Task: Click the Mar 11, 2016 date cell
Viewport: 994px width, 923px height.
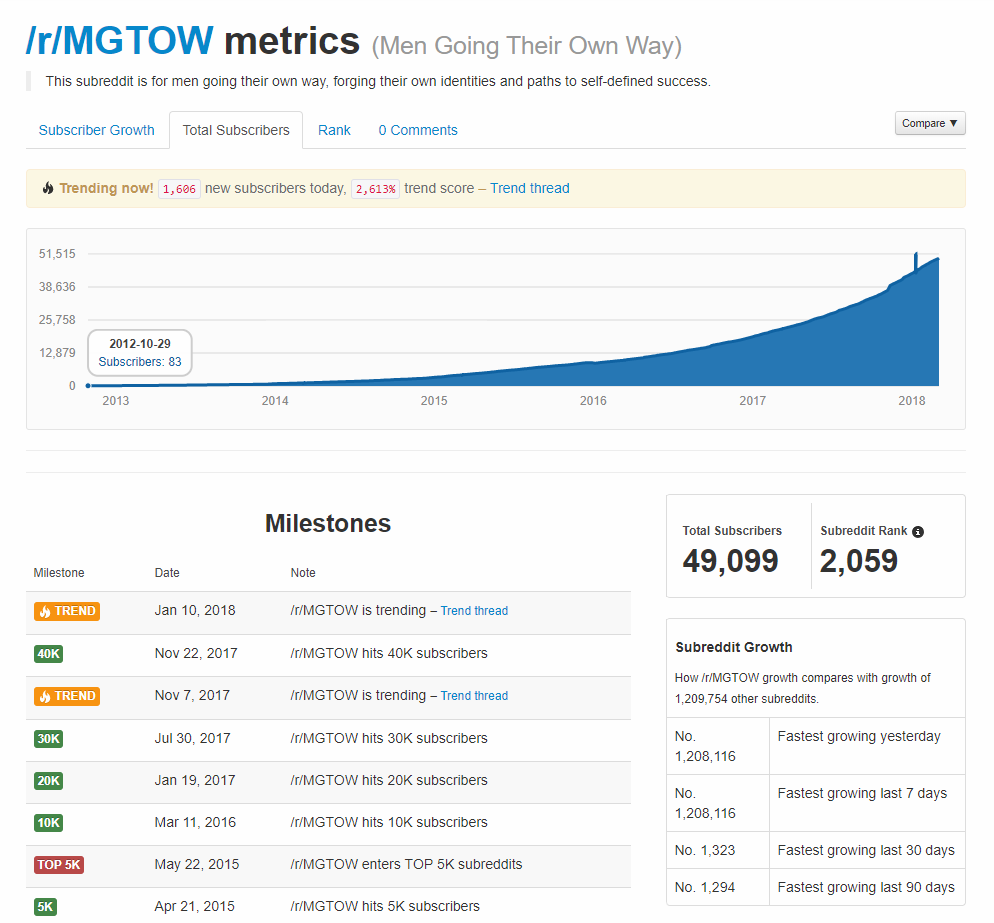Action: tap(195, 823)
